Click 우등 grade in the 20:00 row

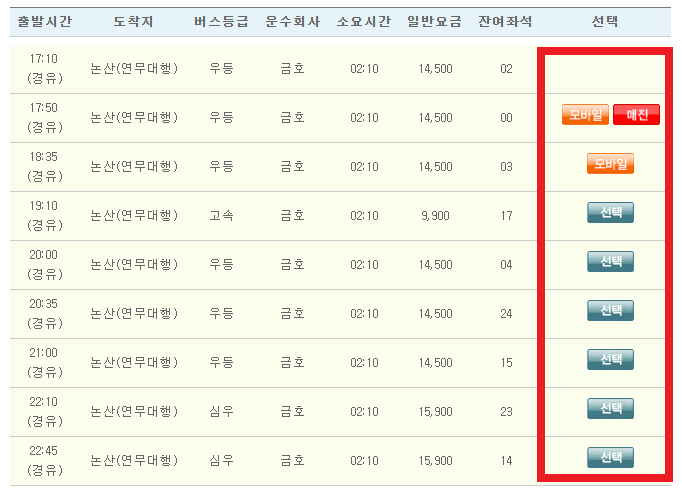coord(221,264)
